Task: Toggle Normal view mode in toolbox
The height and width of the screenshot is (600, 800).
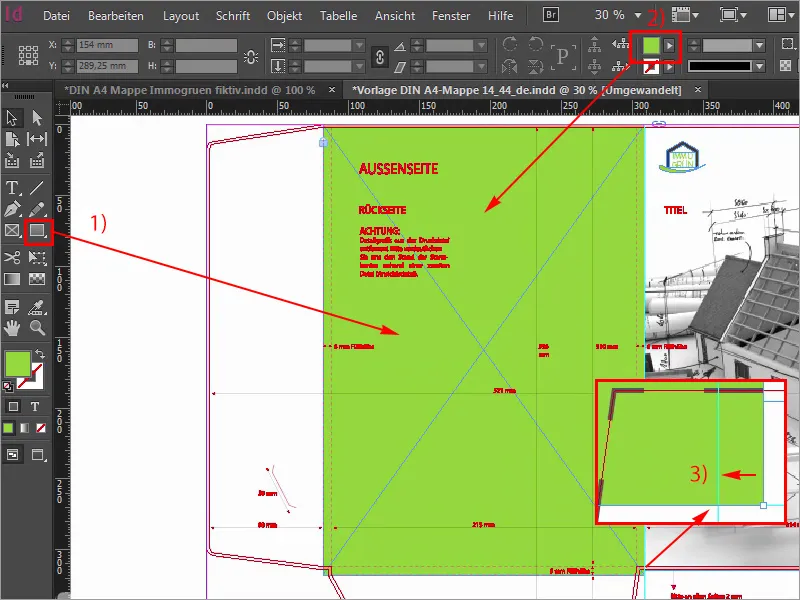Action: [x=13, y=454]
